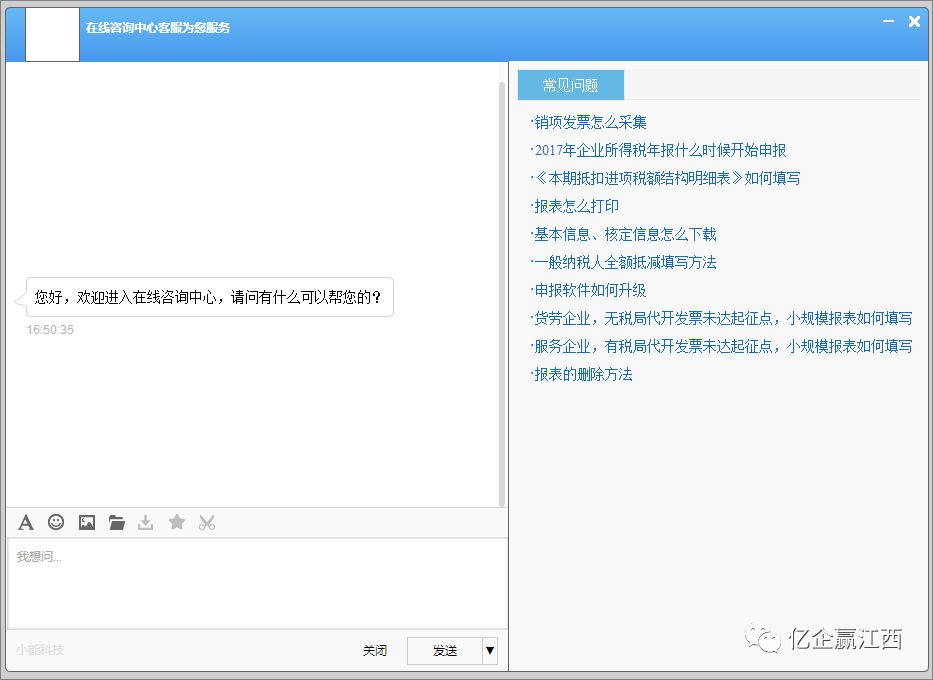Click the send image icon

pyautogui.click(x=87, y=522)
